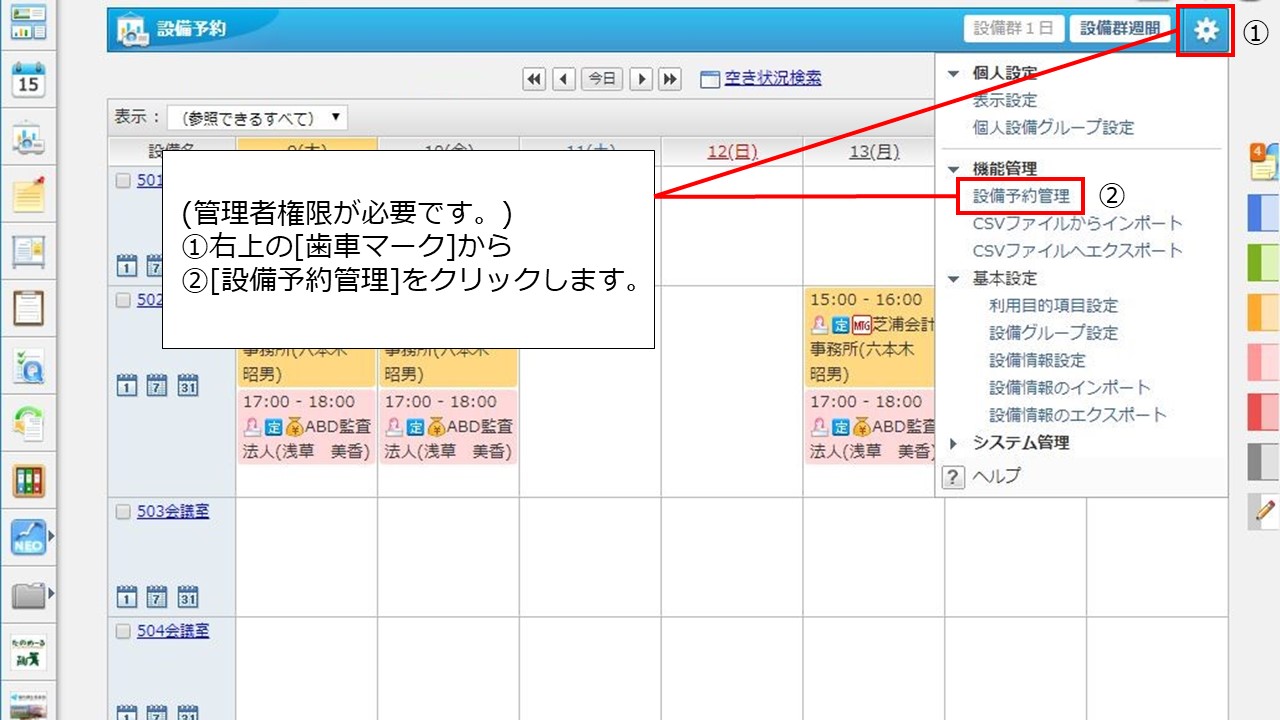
Task: Select 設備予約管理 from the menu
Action: coord(1021,196)
